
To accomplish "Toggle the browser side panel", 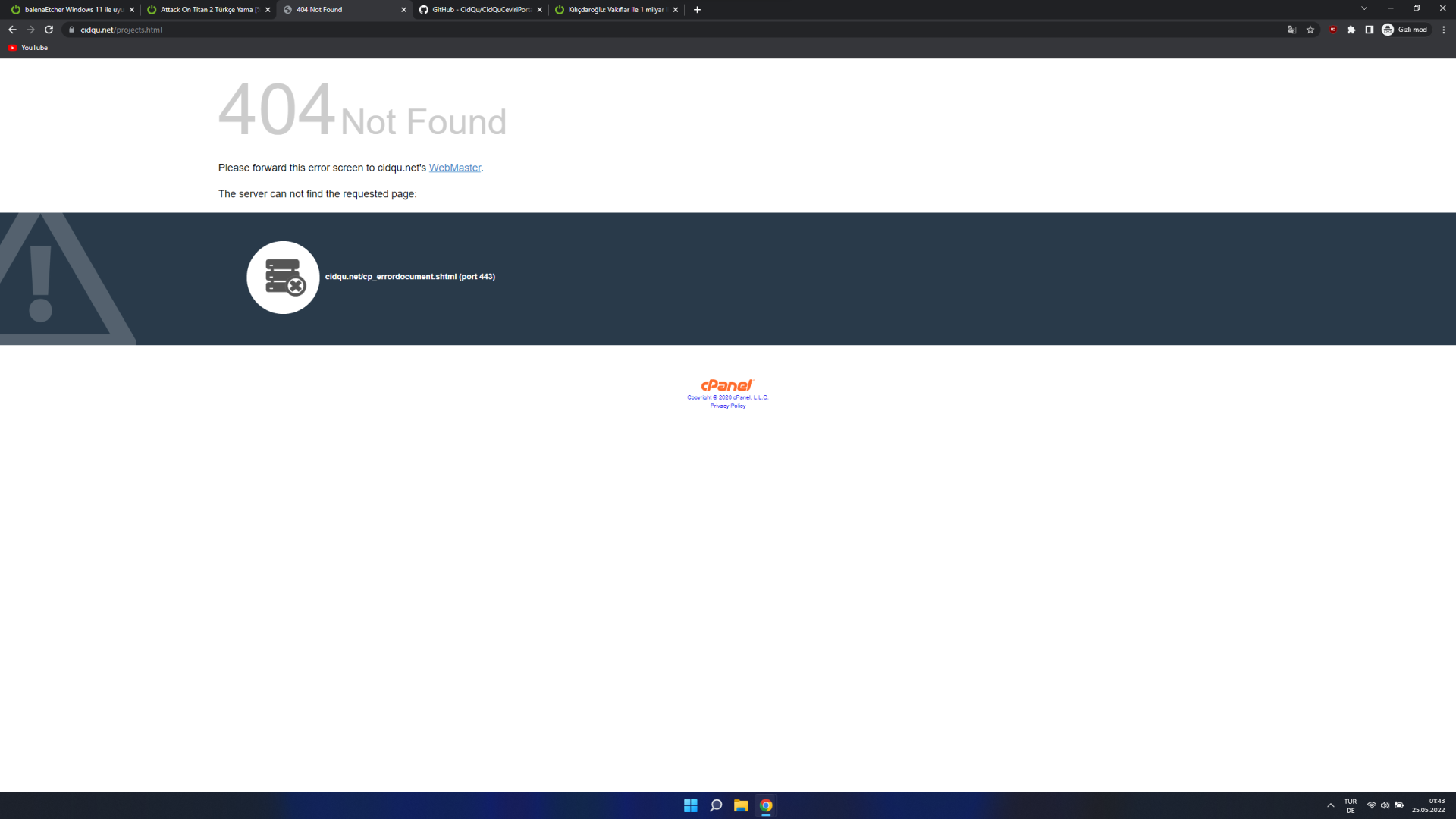I will 1370,30.
